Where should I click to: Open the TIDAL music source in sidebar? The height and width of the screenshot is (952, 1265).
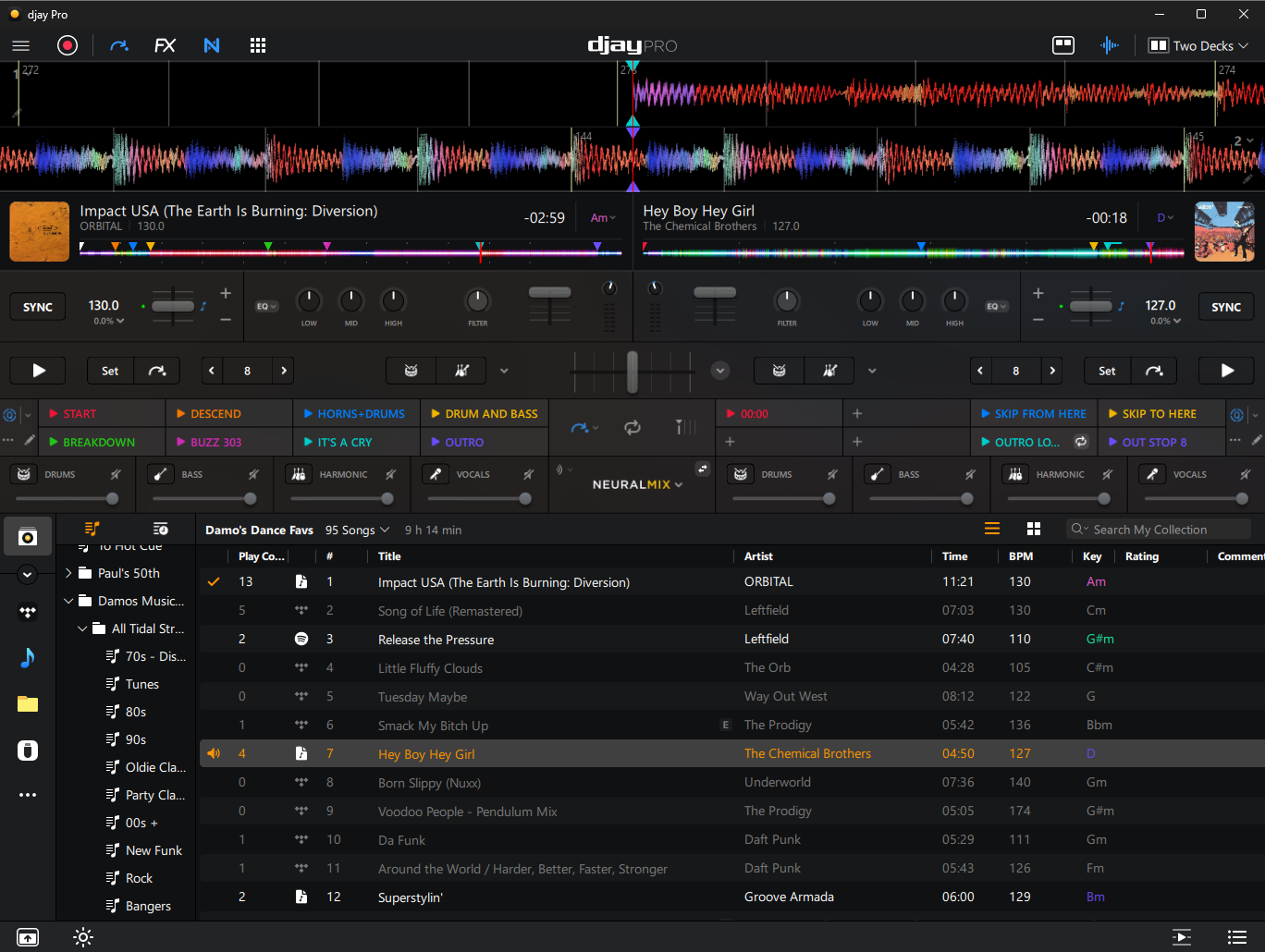[28, 612]
